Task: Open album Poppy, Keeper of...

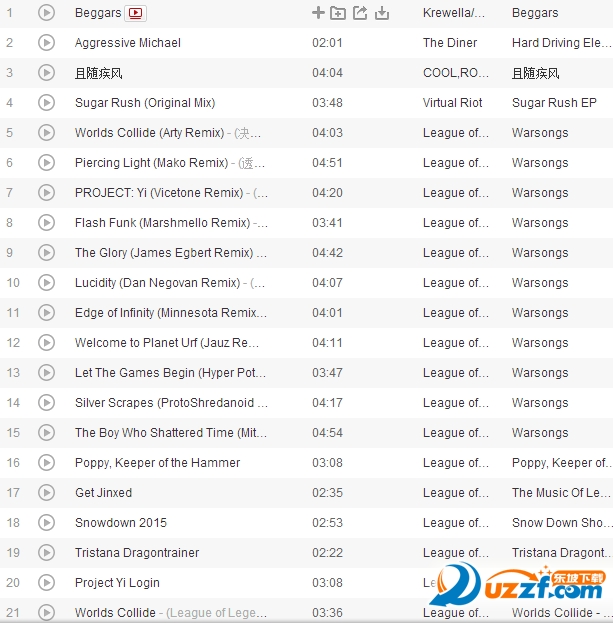Action: (561, 462)
